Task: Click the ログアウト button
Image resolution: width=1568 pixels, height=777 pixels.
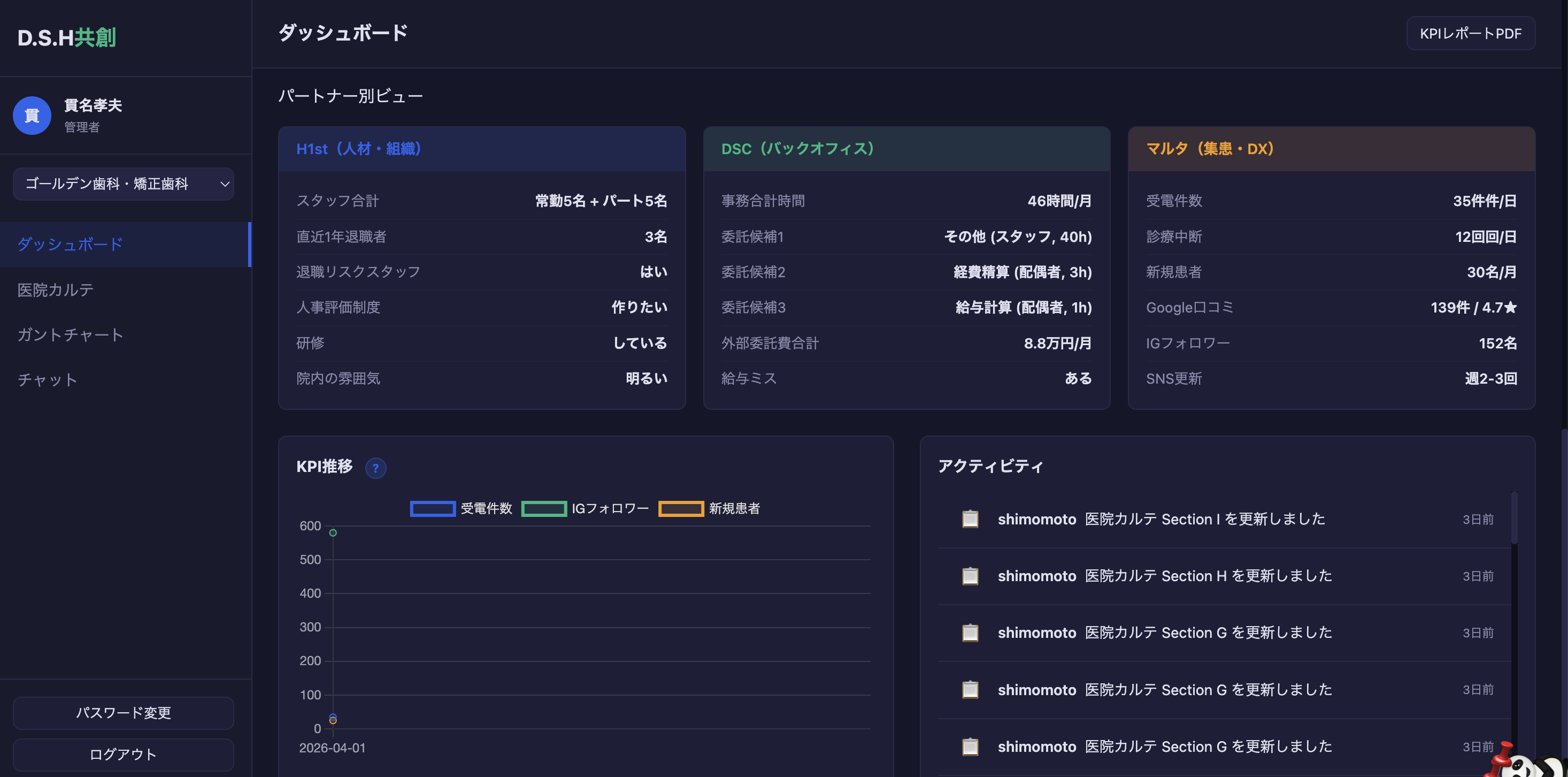Action: [x=124, y=755]
